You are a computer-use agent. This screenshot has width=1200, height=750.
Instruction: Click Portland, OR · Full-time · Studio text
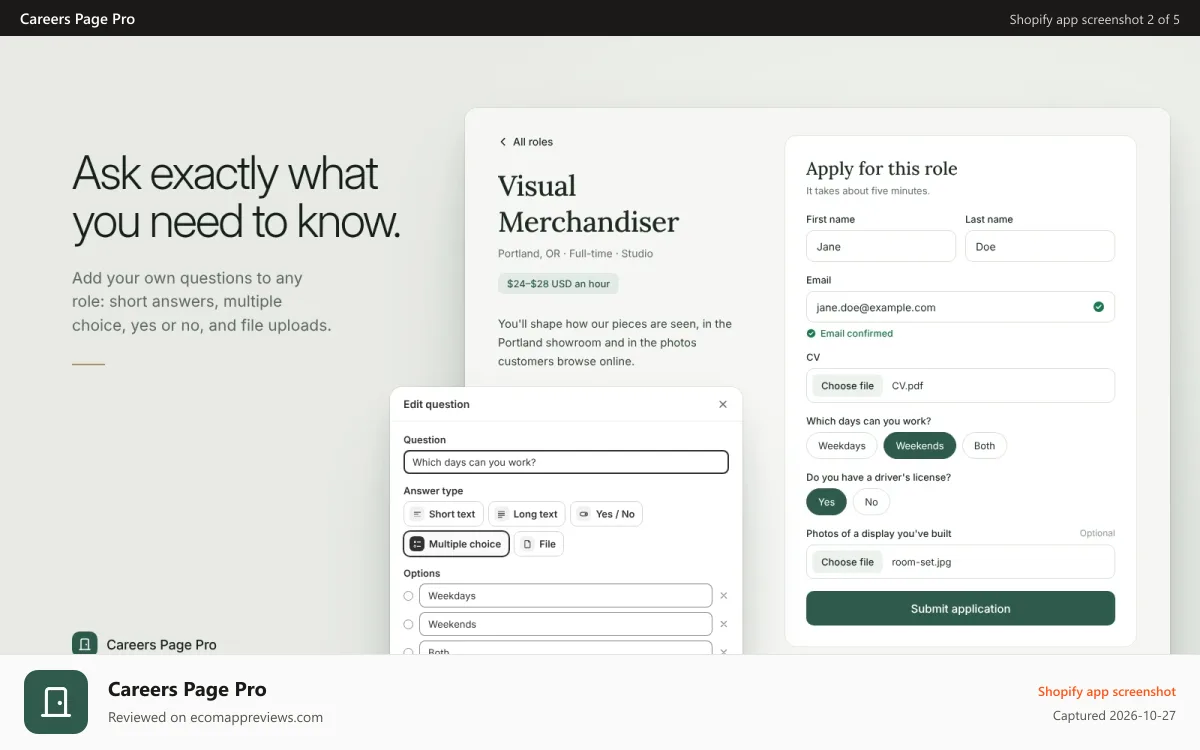point(575,254)
